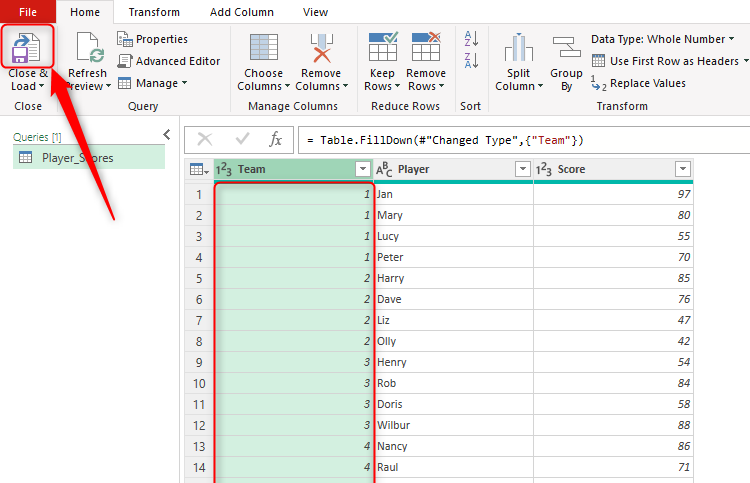Sort descending with the Z-A icon
The width and height of the screenshot is (750, 483).
pos(471,61)
